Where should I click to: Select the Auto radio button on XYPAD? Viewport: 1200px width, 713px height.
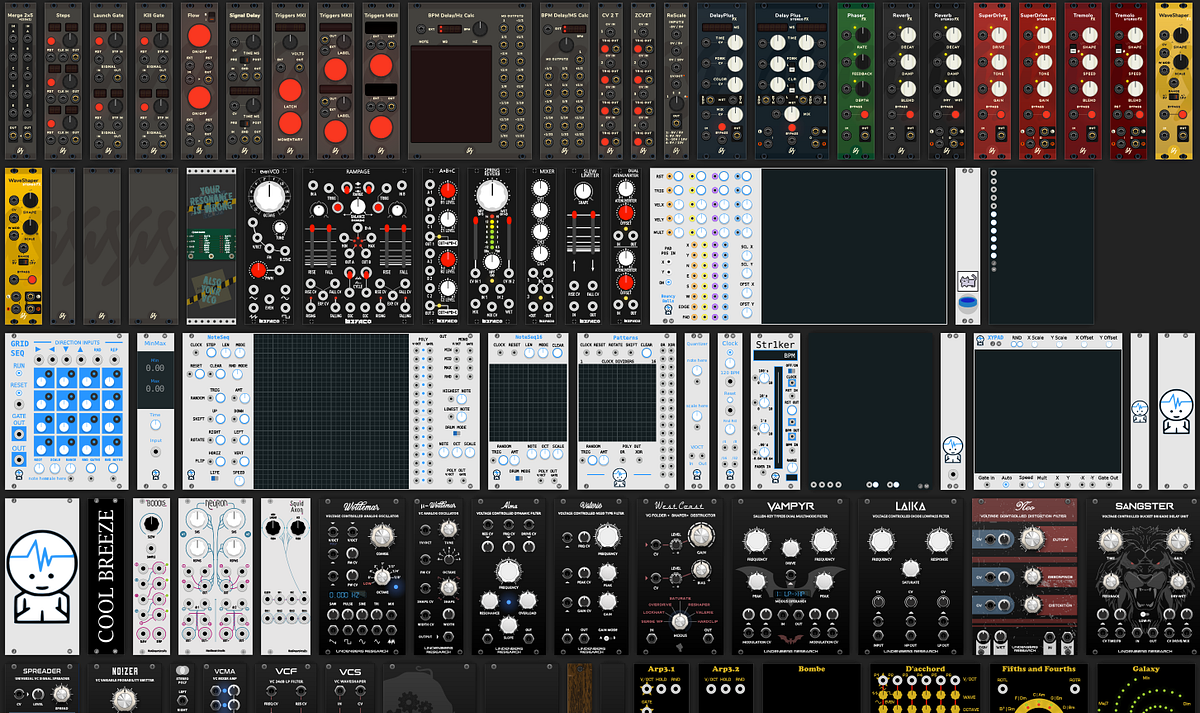[x=1007, y=483]
